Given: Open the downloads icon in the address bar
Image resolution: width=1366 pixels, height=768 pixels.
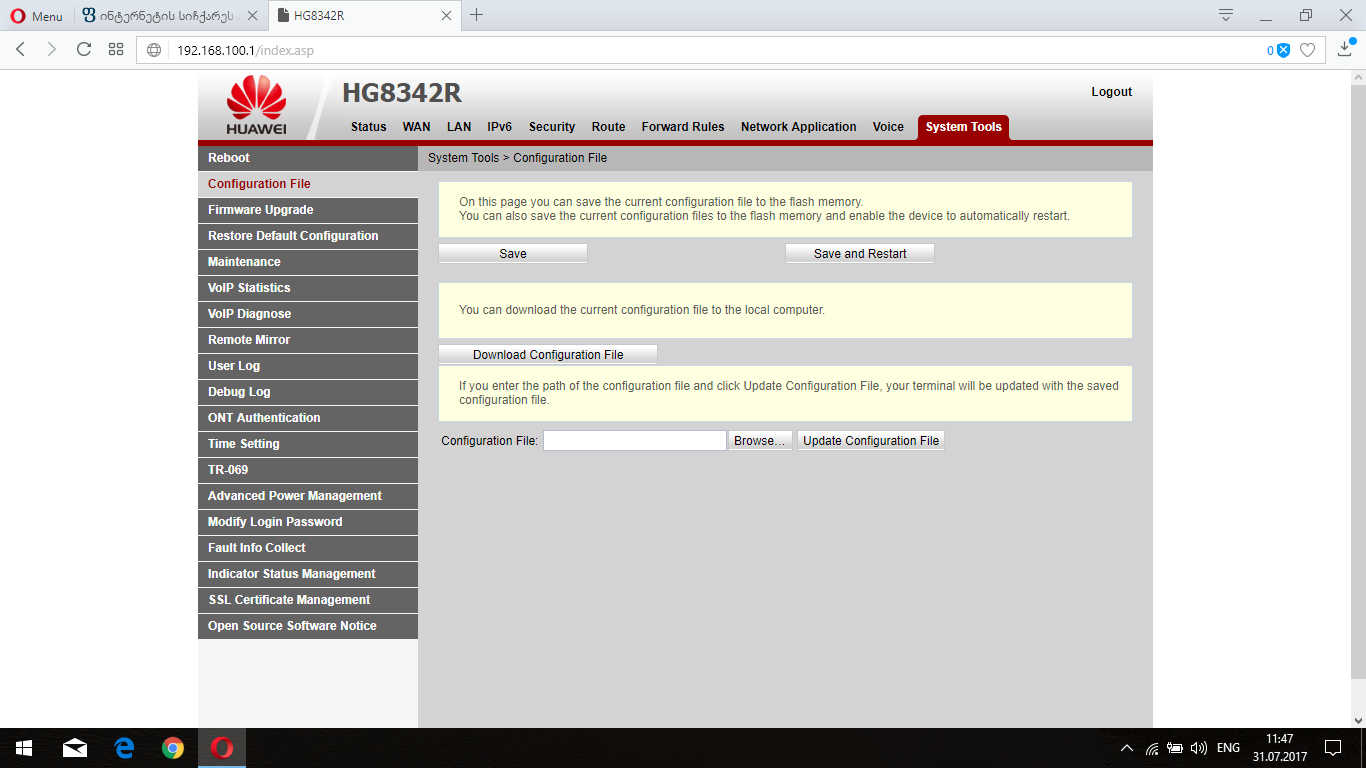Looking at the screenshot, I should [x=1345, y=48].
